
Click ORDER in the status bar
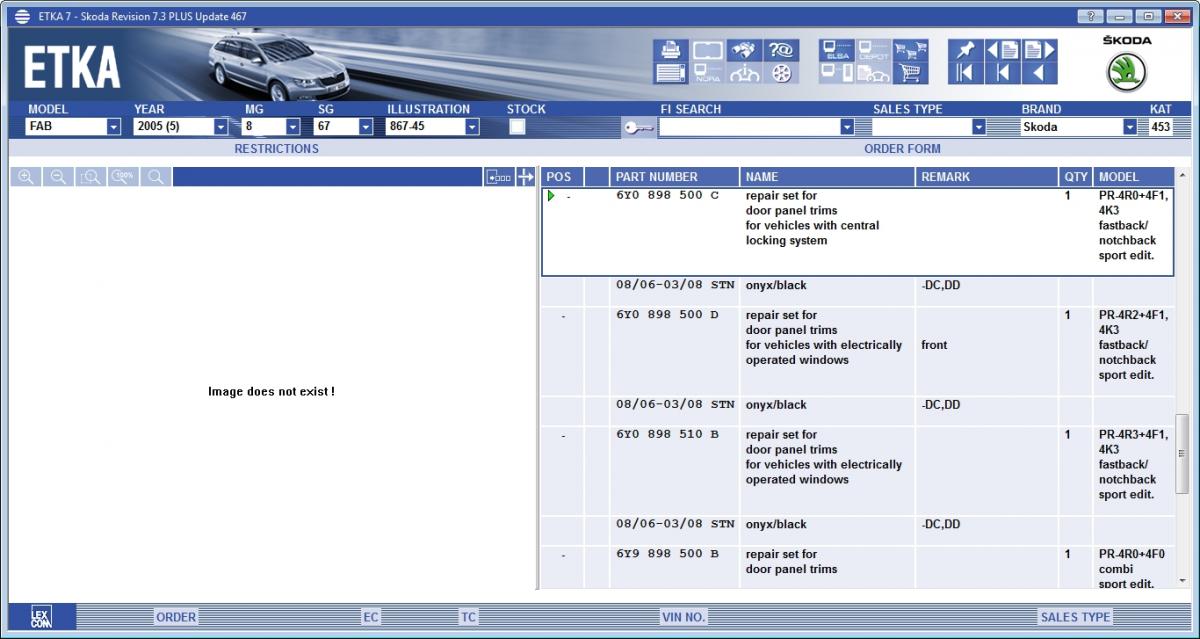click(176, 617)
